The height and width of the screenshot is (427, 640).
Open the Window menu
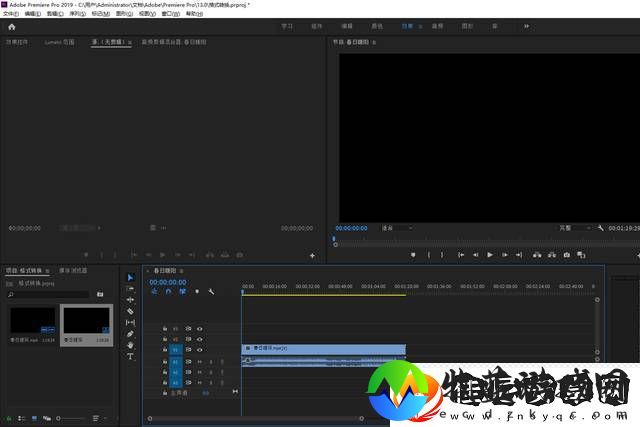(x=171, y=13)
